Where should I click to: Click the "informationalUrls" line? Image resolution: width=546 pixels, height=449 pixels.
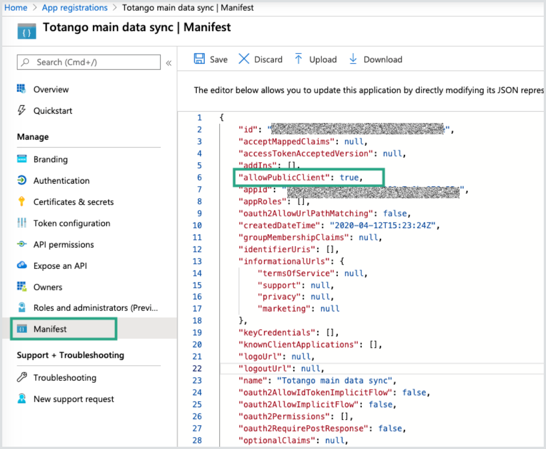(x=291, y=261)
